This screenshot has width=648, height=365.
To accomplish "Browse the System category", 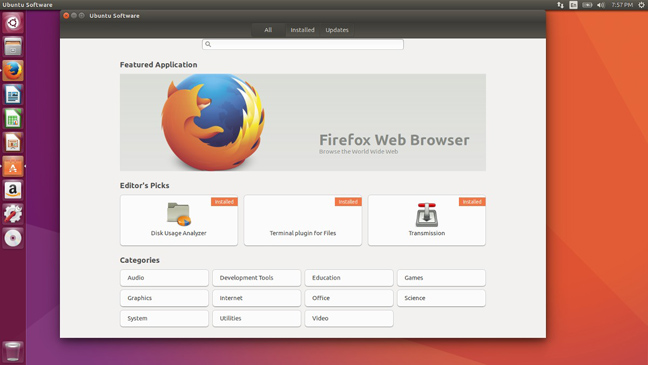I will point(164,318).
